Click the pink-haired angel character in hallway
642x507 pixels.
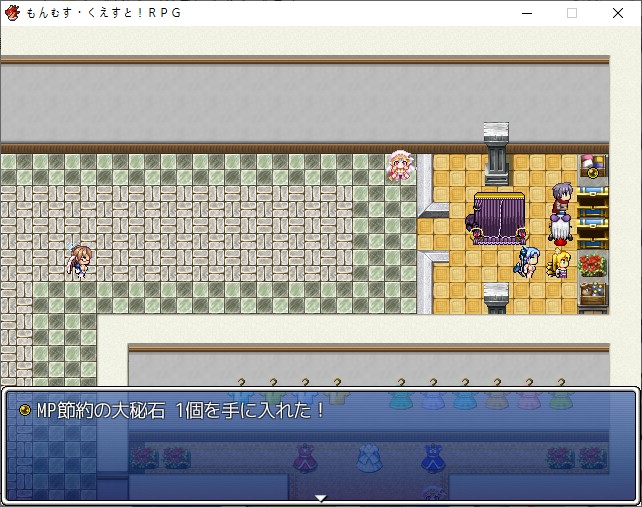[x=401, y=166]
